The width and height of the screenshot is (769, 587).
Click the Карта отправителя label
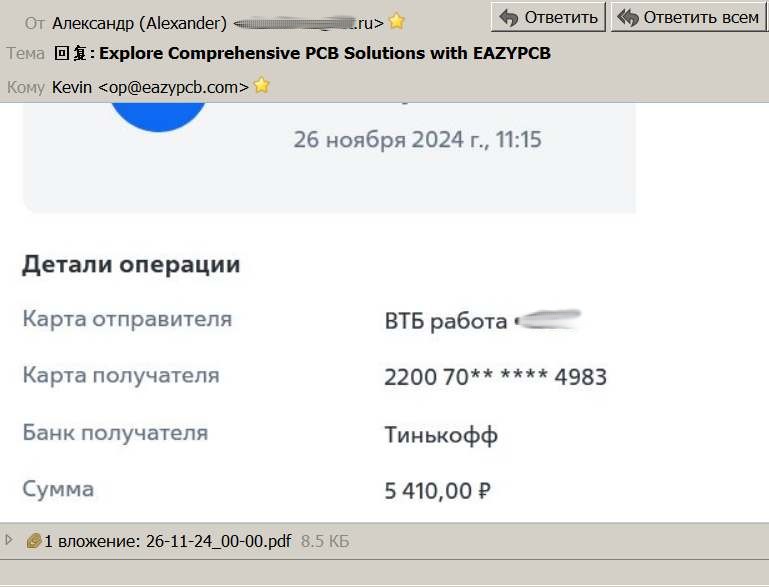(x=127, y=320)
